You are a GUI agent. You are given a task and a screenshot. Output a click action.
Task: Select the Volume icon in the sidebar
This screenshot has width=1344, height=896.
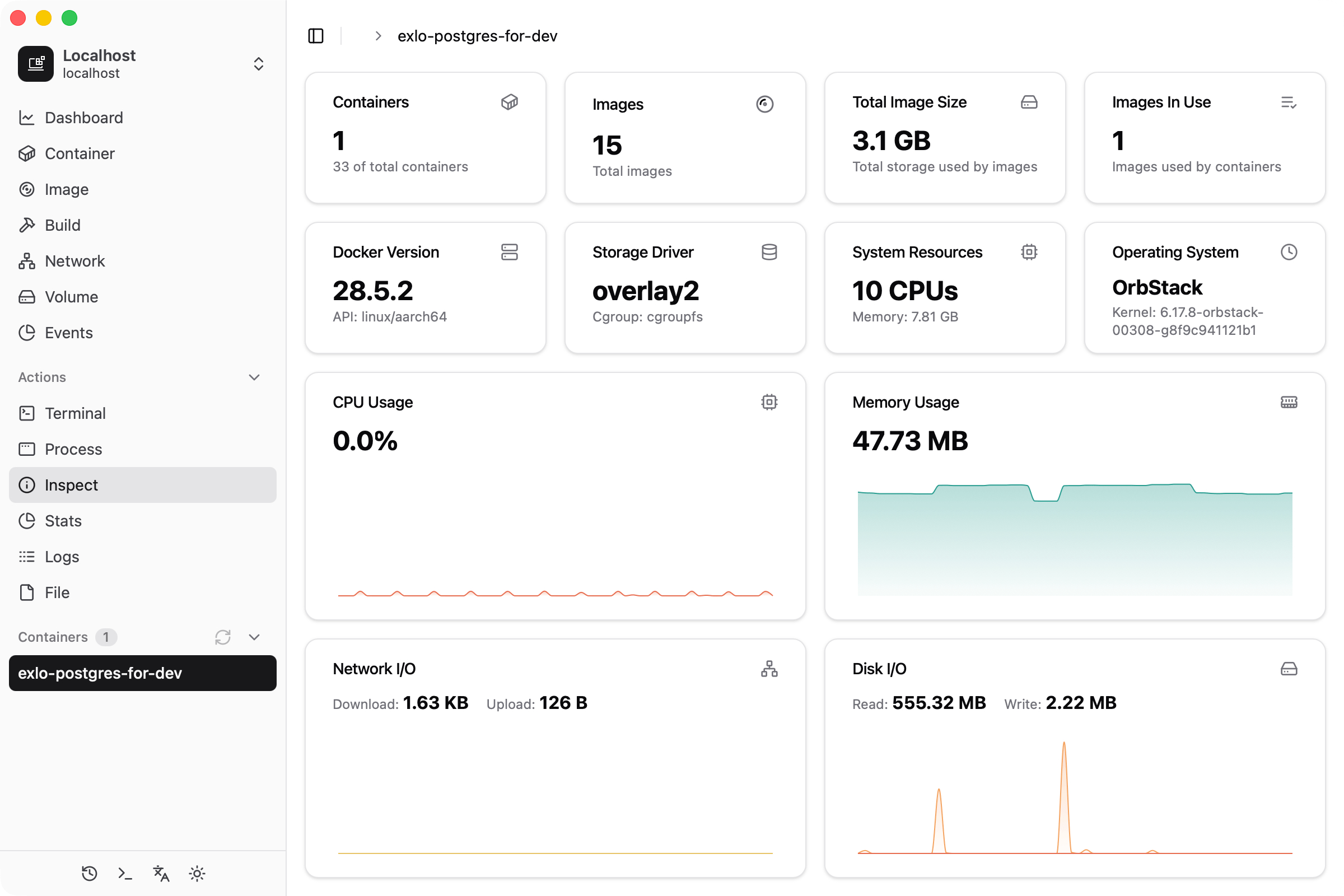click(27, 297)
